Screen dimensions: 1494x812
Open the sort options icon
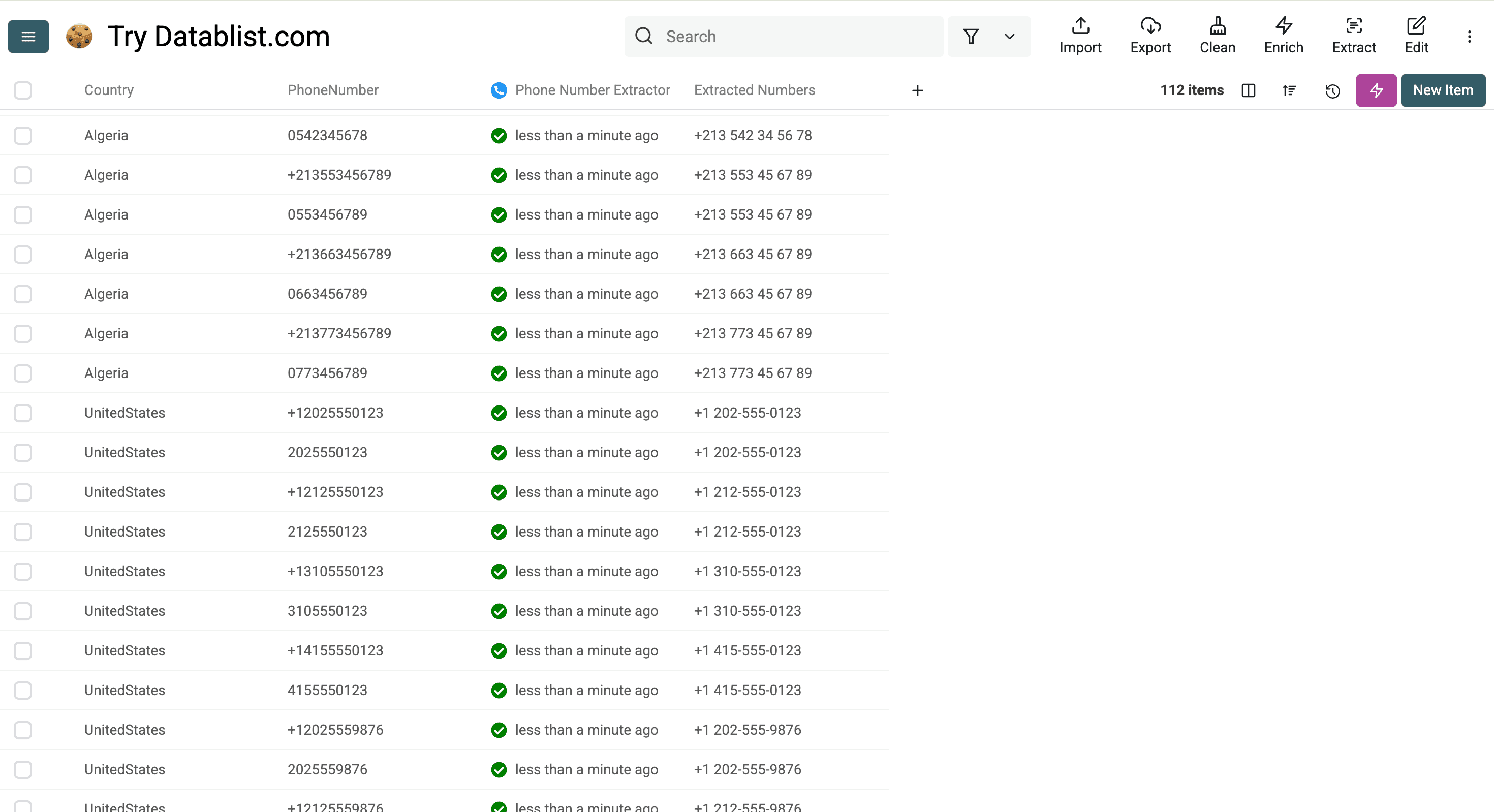(1289, 90)
